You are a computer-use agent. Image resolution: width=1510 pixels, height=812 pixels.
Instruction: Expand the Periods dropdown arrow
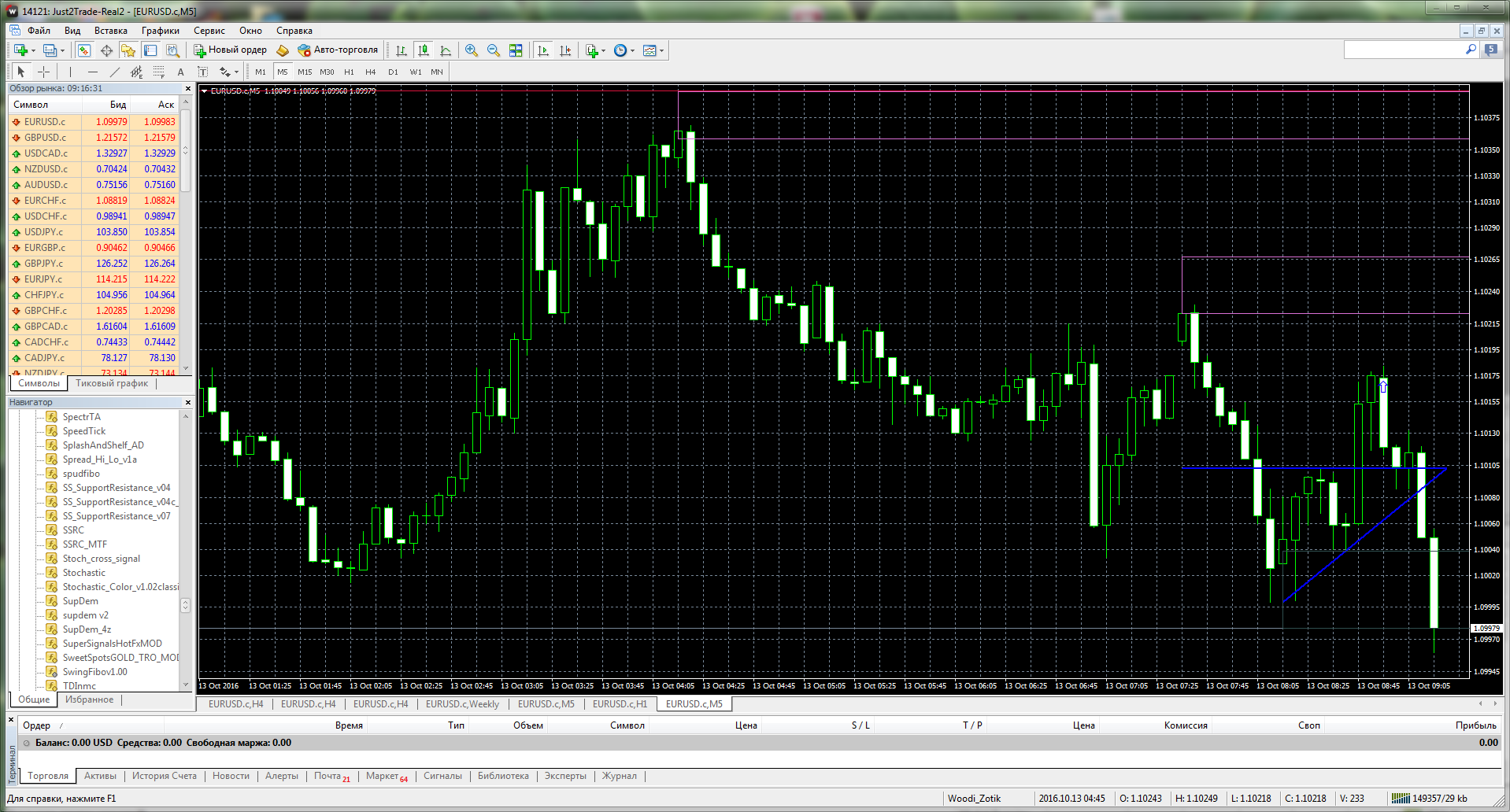[x=632, y=50]
